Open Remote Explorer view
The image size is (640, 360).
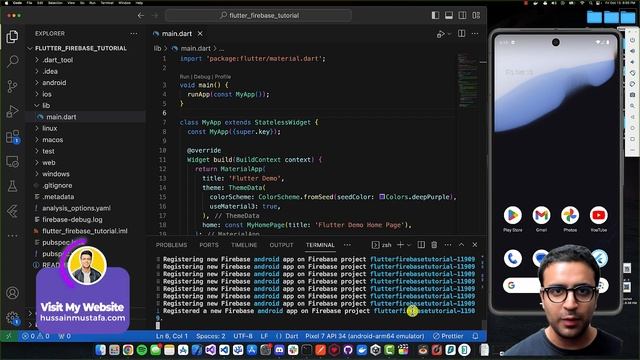coord(12,161)
